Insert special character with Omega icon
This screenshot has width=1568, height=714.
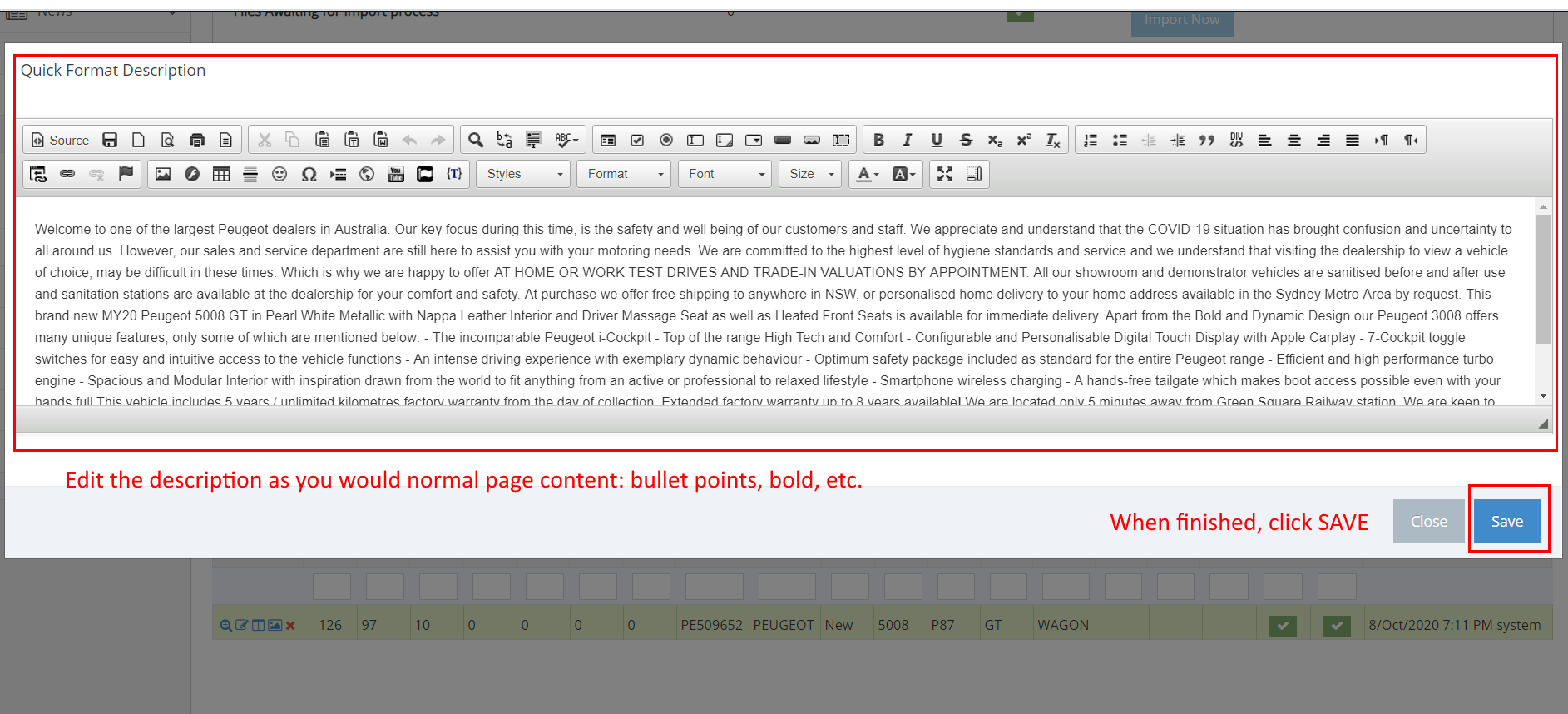coord(309,174)
